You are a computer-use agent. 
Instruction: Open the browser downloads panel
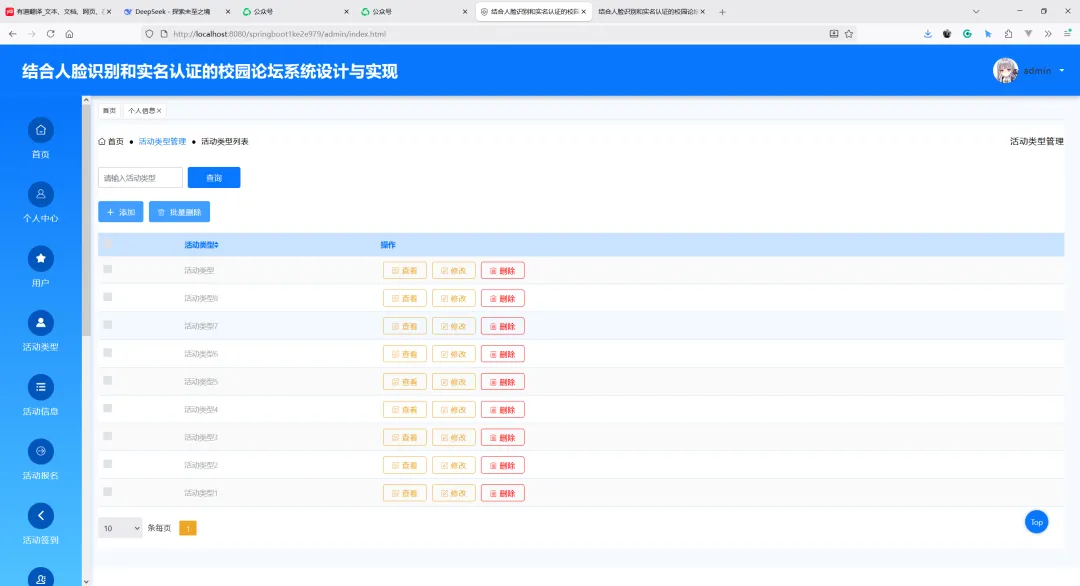click(928, 34)
